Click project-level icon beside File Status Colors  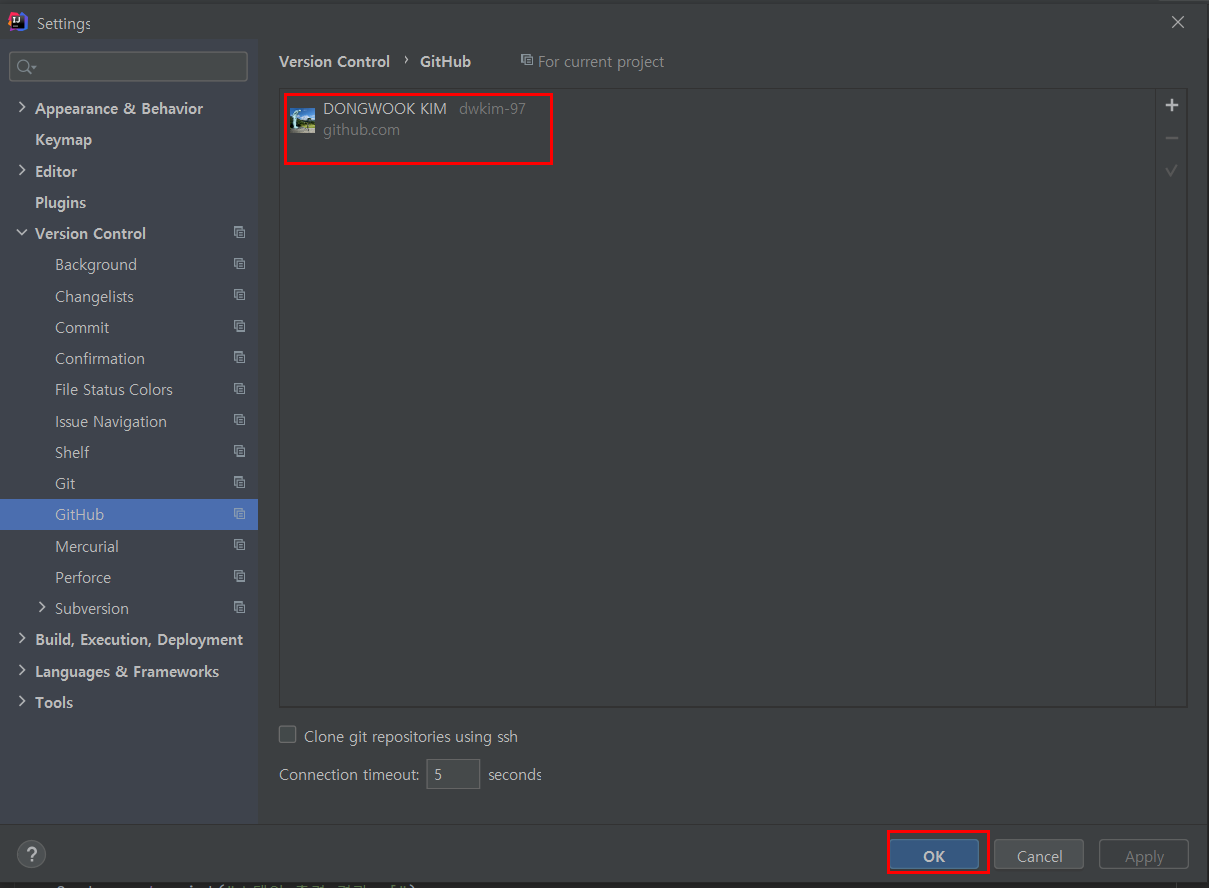coord(239,388)
